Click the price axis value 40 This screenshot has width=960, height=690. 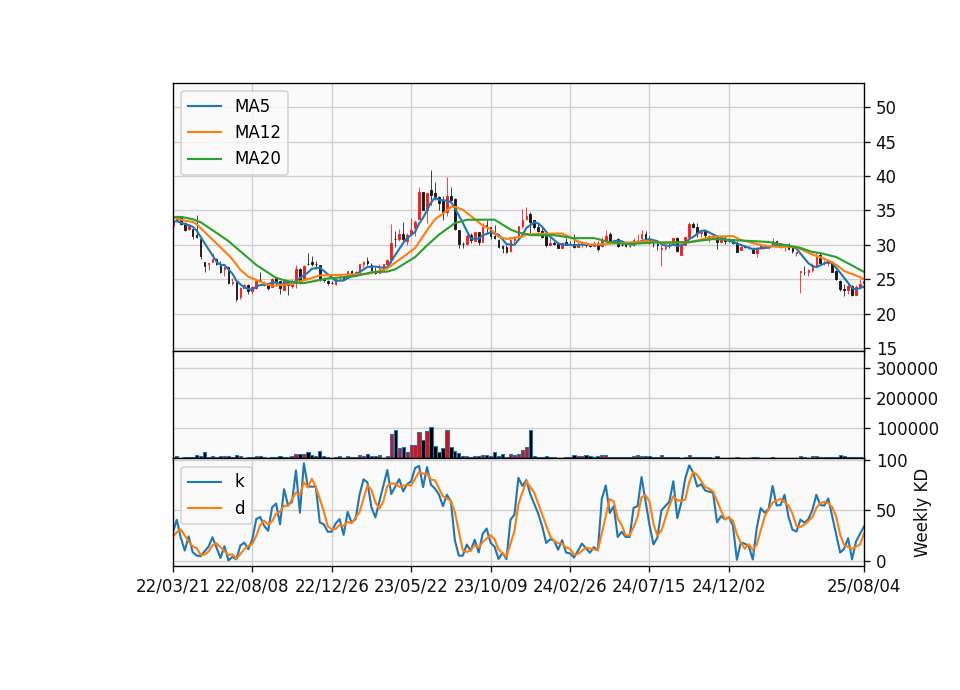pos(886,177)
